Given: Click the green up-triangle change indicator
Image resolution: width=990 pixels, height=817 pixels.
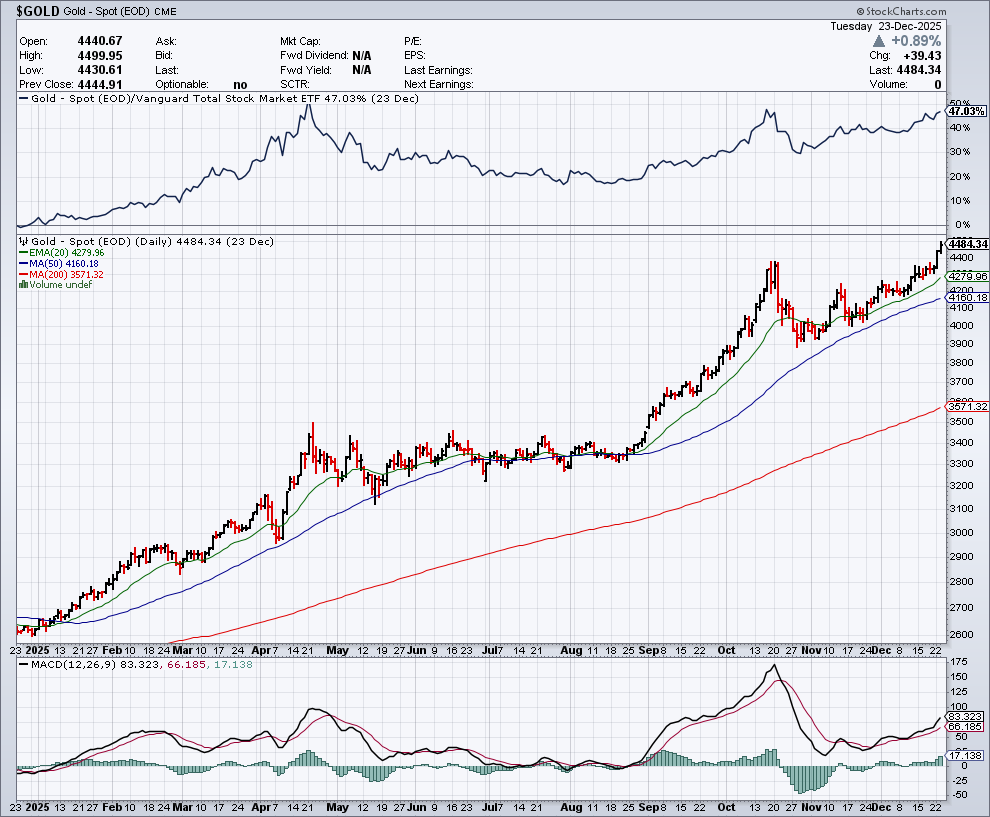Looking at the screenshot, I should pyautogui.click(x=879, y=41).
